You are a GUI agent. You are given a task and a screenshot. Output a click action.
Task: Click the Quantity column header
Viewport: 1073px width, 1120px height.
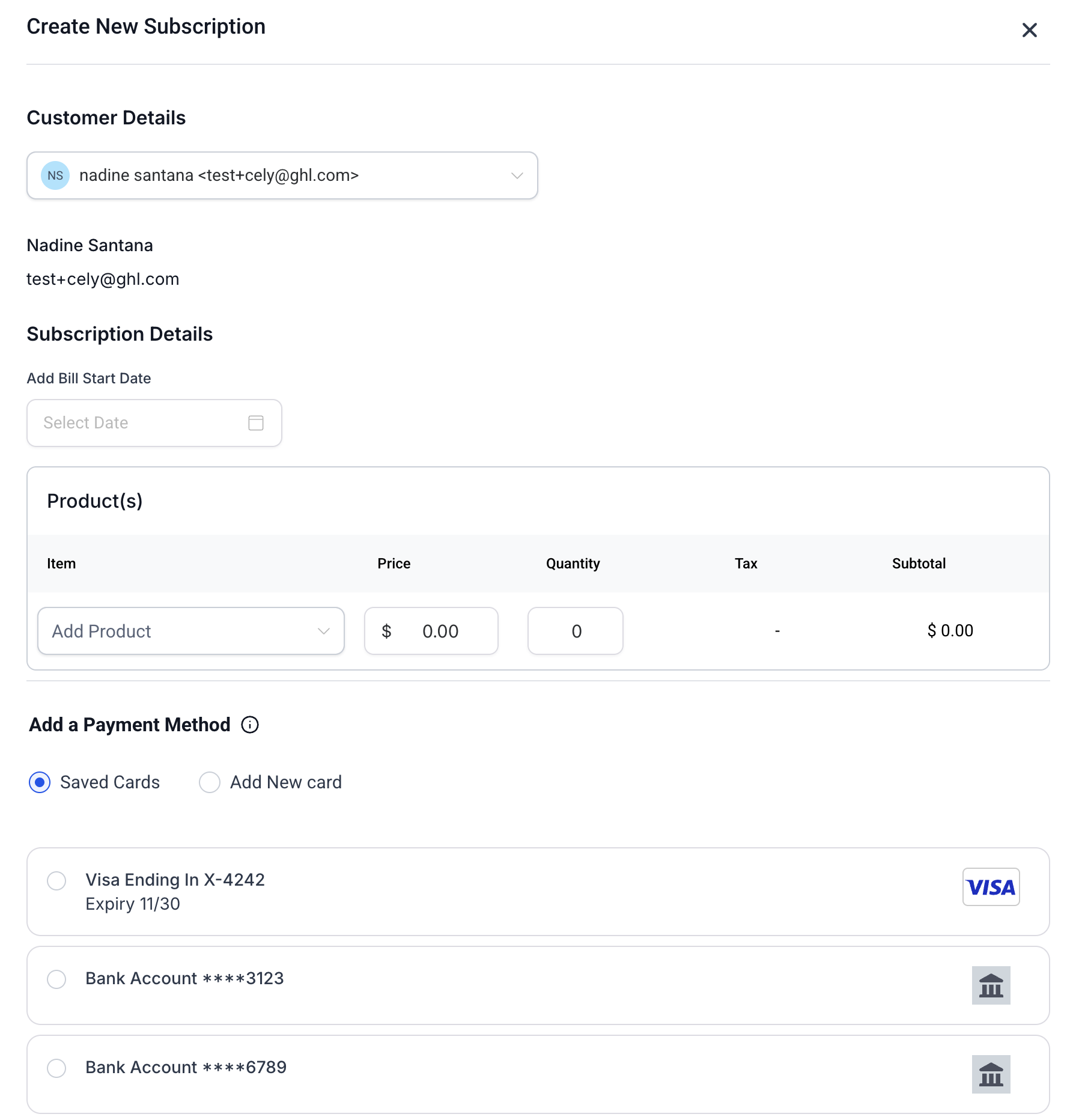point(573,564)
